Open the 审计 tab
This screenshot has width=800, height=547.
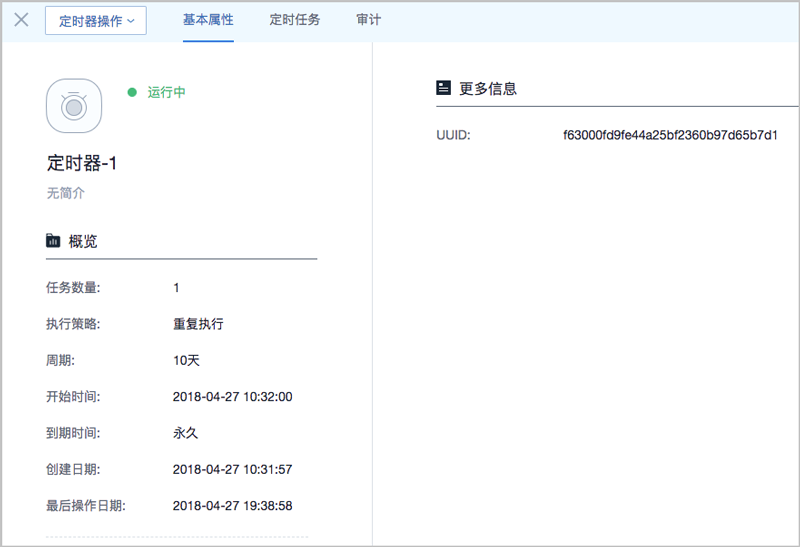368,20
